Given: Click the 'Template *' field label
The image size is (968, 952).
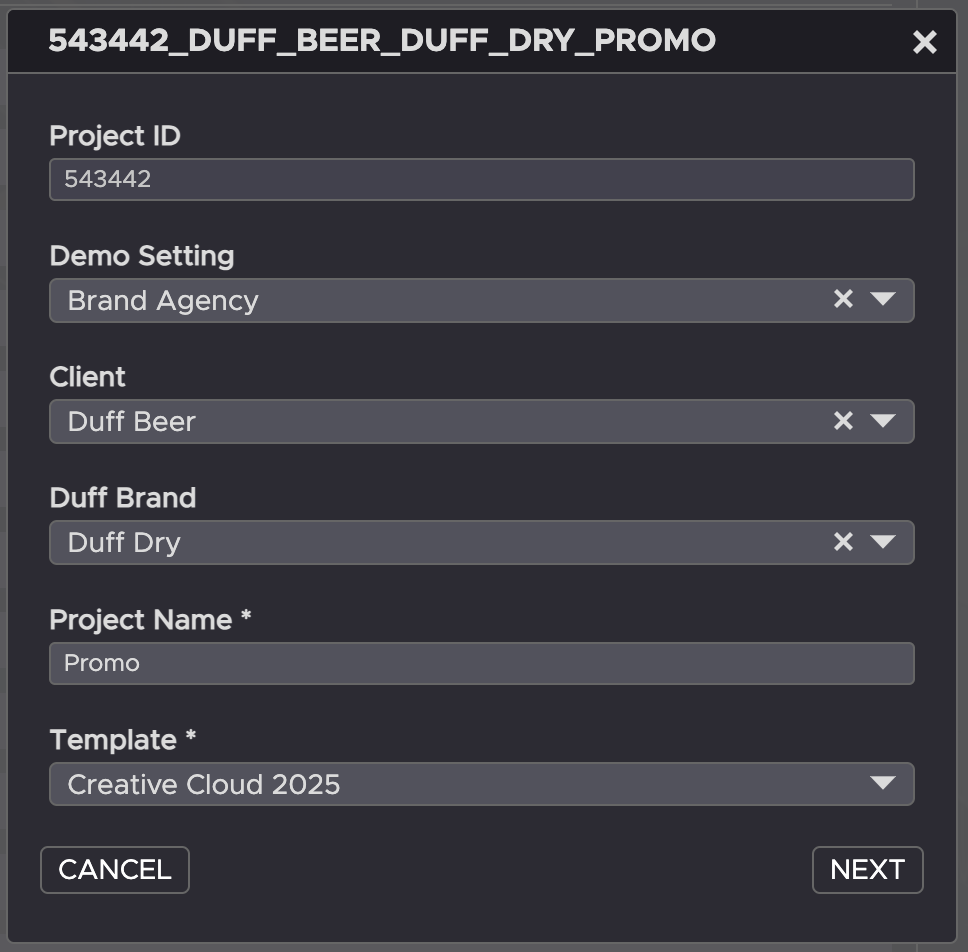Looking at the screenshot, I should point(123,740).
